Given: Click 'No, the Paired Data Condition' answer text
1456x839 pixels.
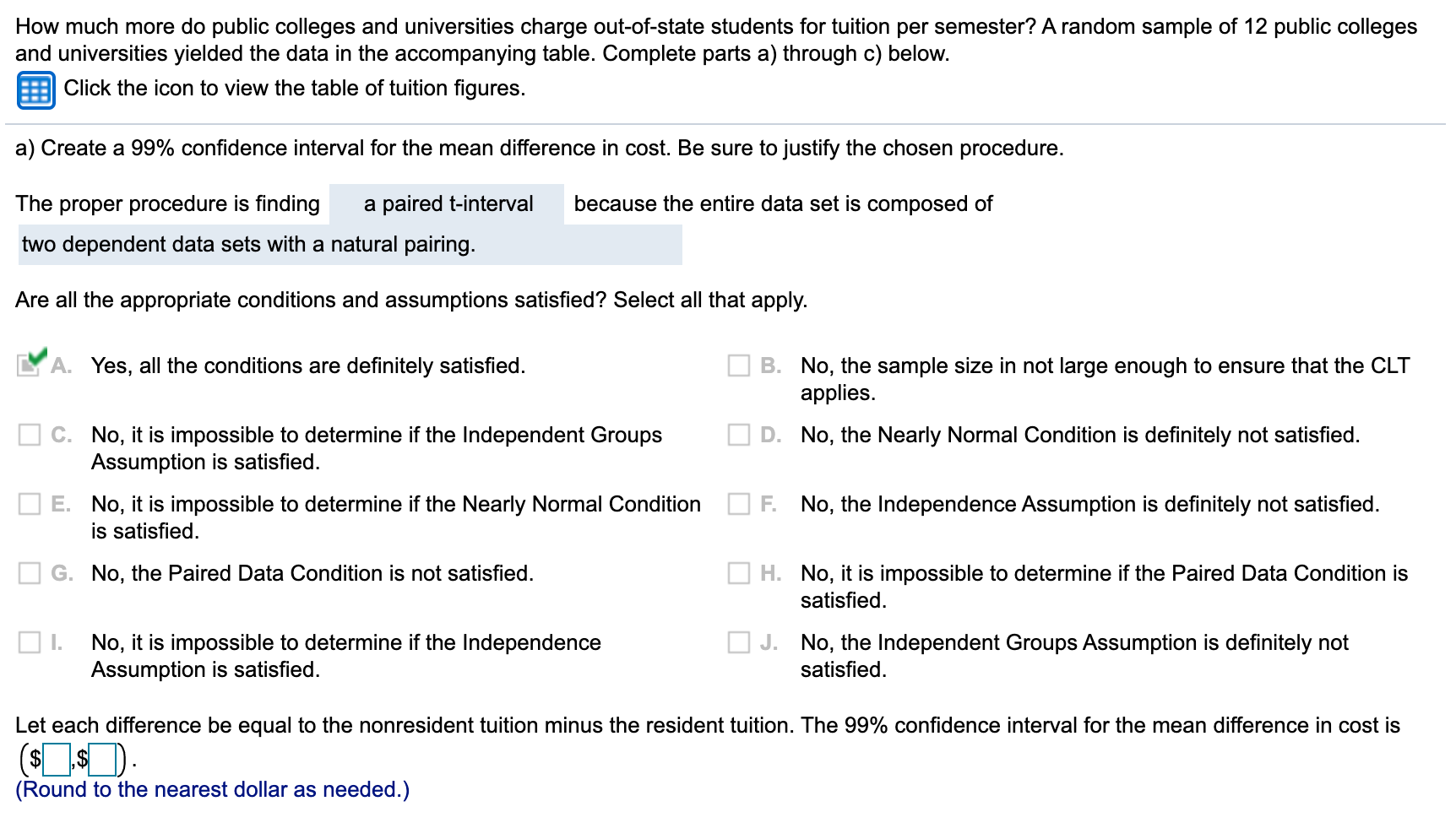Looking at the screenshot, I should (x=312, y=574).
